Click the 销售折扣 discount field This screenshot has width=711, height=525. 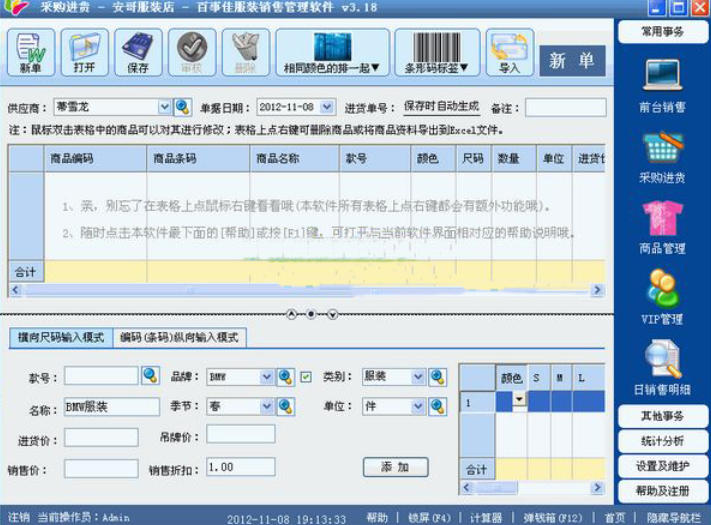click(x=240, y=467)
